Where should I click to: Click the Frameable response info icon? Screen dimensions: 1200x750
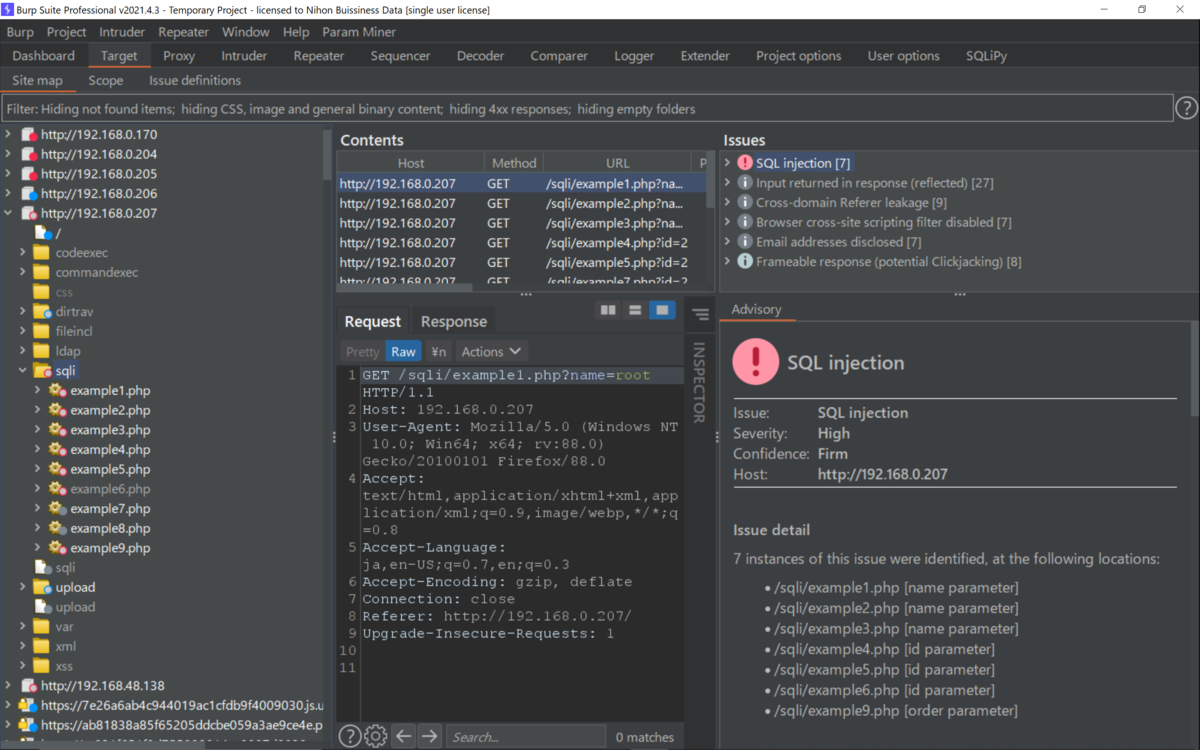tap(745, 261)
